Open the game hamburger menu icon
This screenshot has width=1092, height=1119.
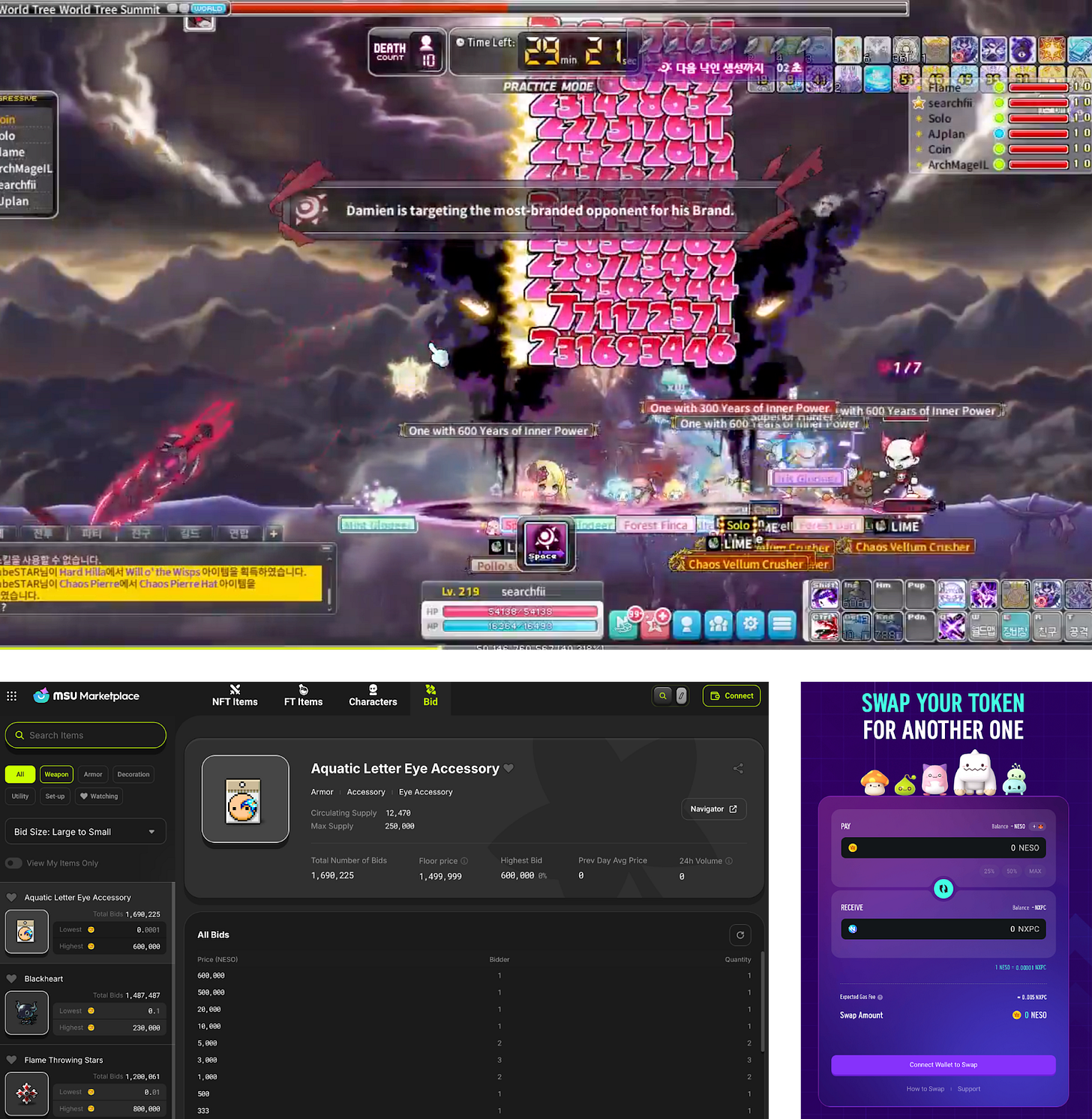[781, 624]
